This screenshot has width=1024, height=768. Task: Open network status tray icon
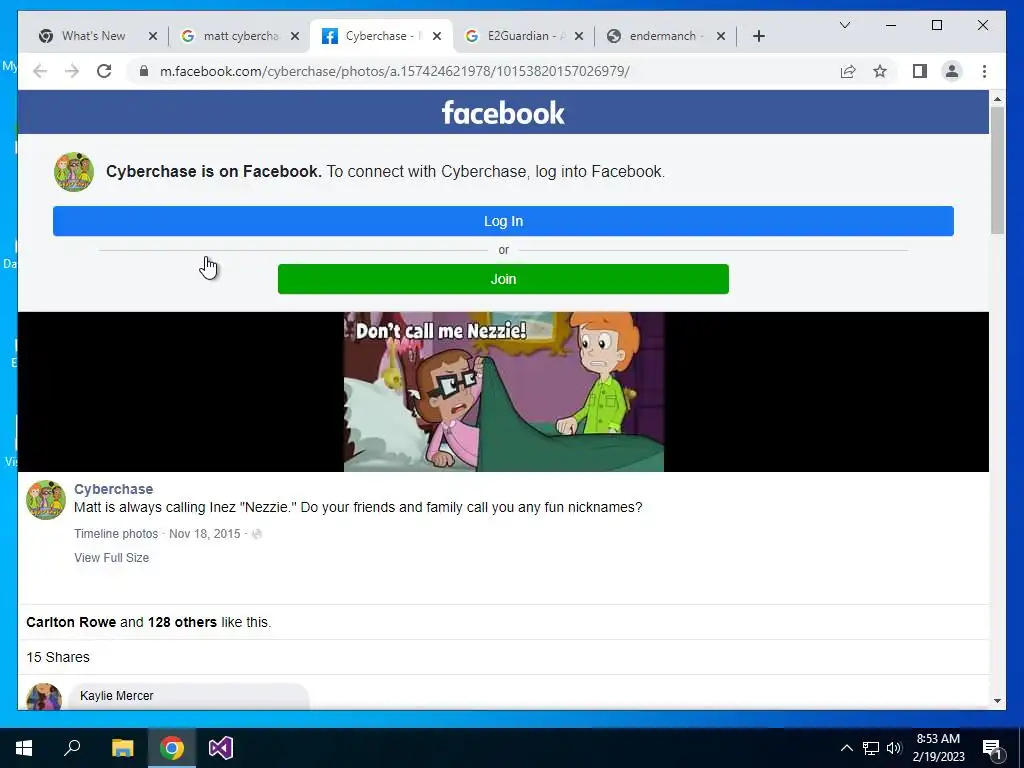(871, 748)
